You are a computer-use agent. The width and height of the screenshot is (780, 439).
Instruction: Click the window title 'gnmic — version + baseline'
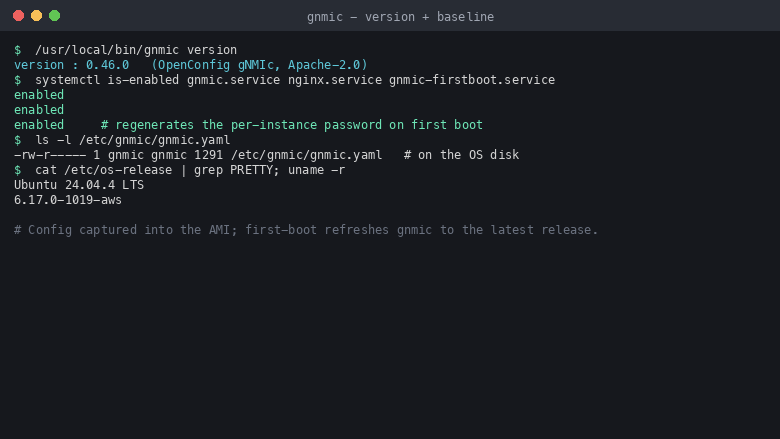click(x=400, y=17)
